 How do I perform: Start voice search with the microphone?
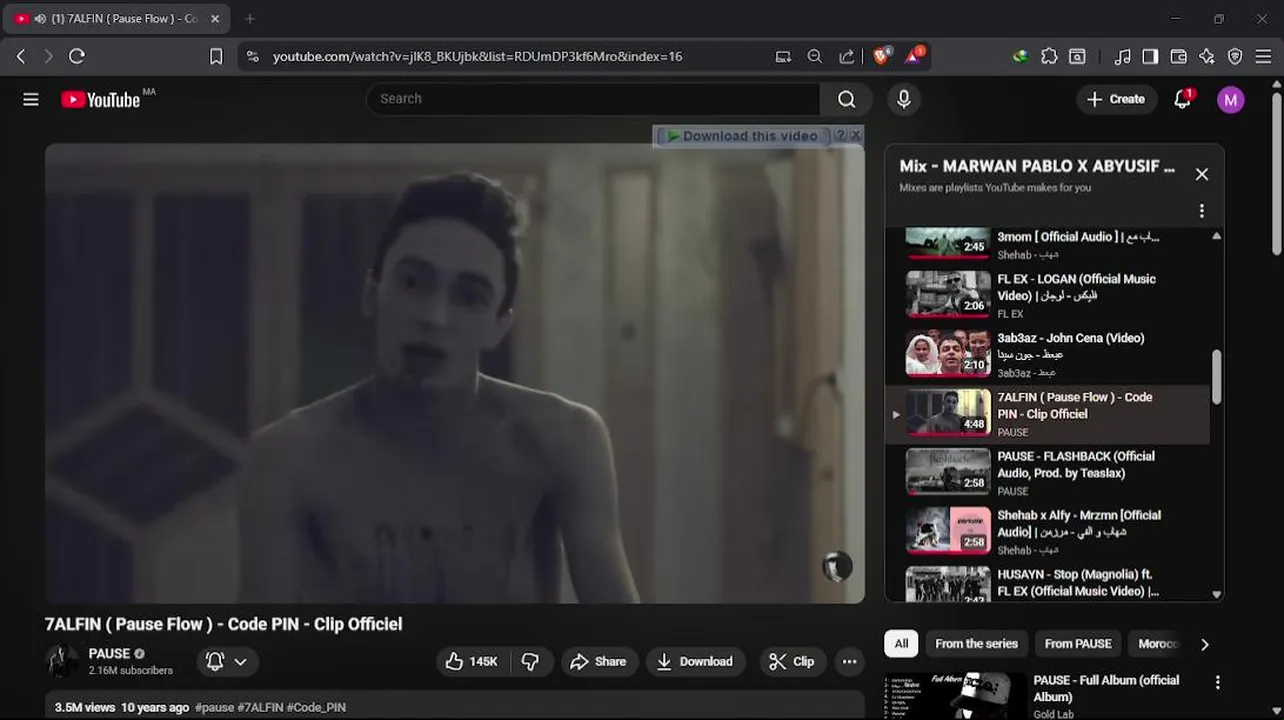(903, 99)
